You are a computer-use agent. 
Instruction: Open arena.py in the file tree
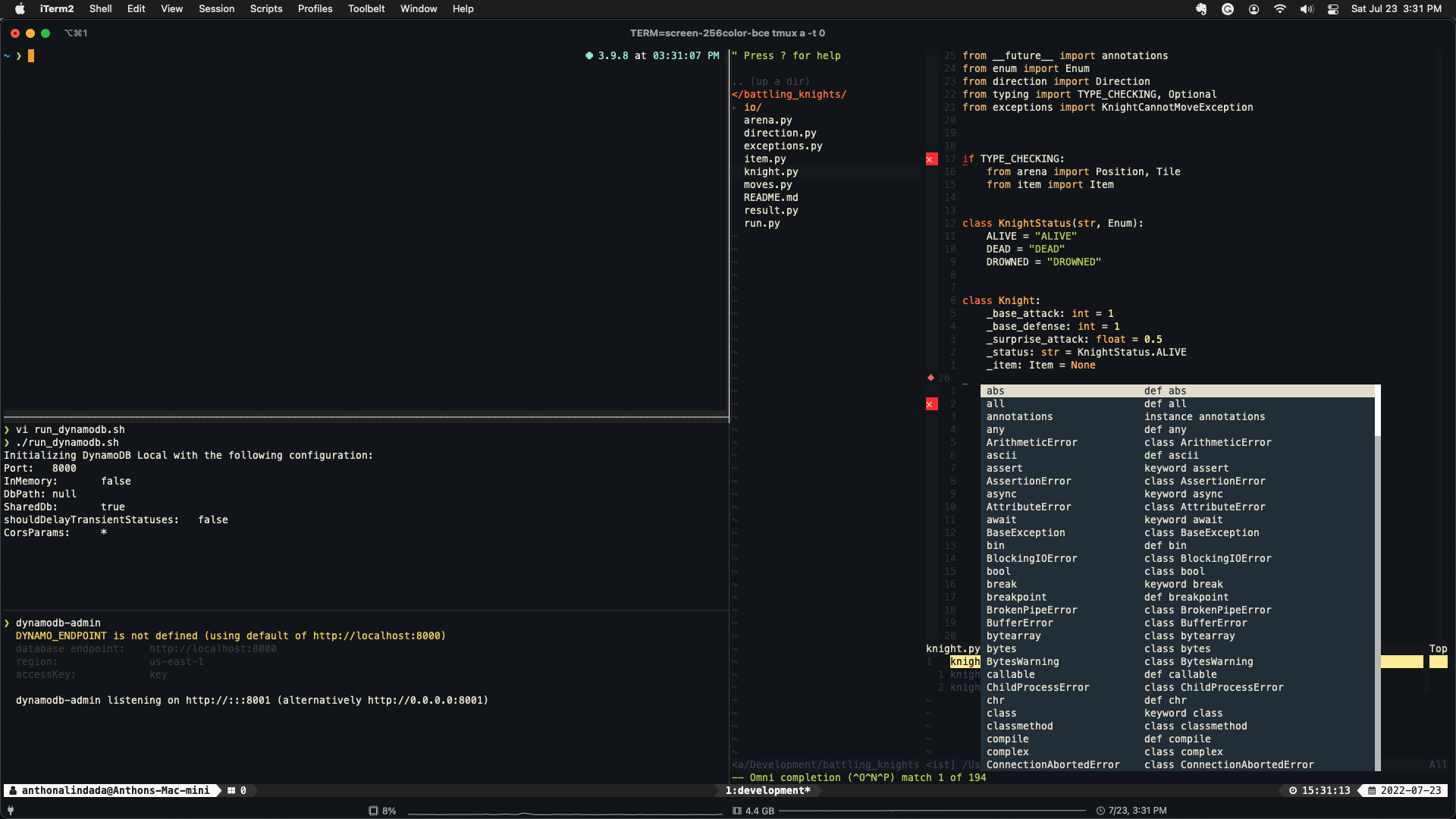pos(767,121)
